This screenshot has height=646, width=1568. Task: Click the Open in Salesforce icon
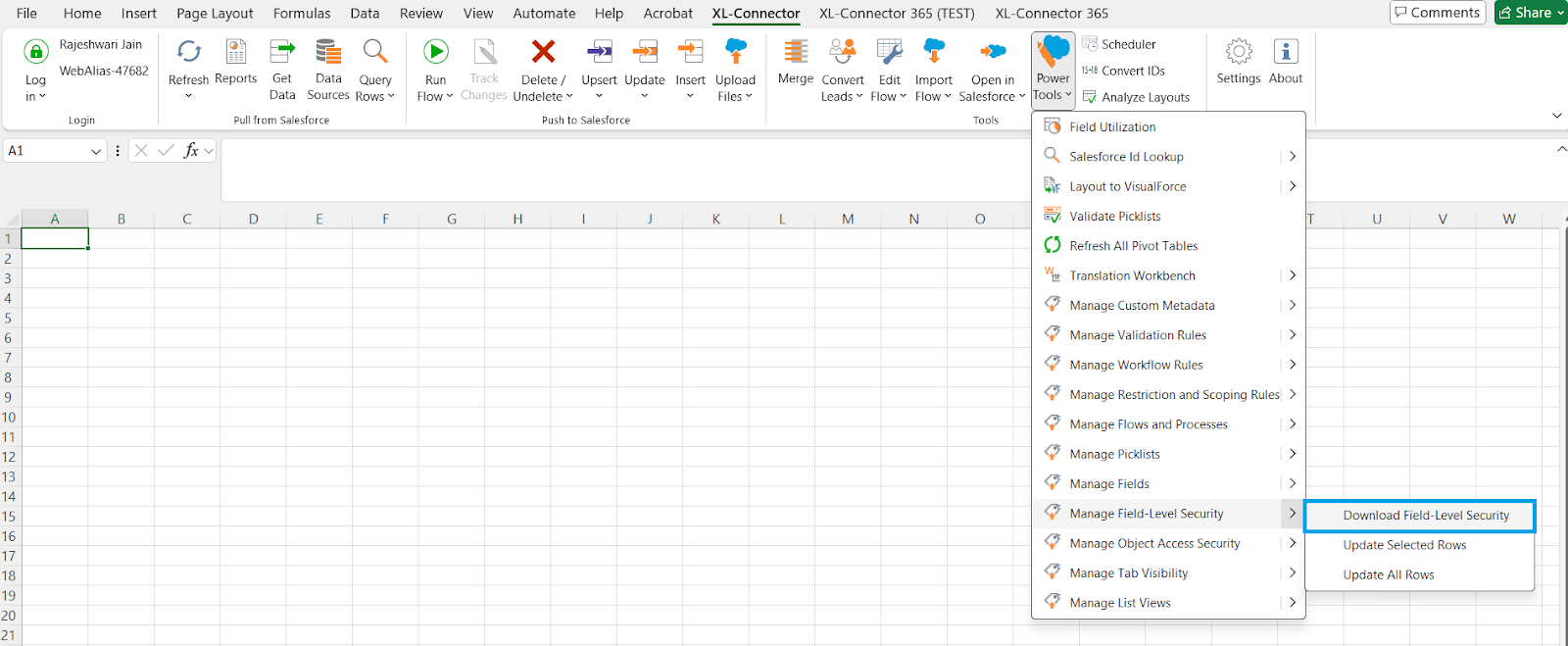pyautogui.click(x=993, y=51)
